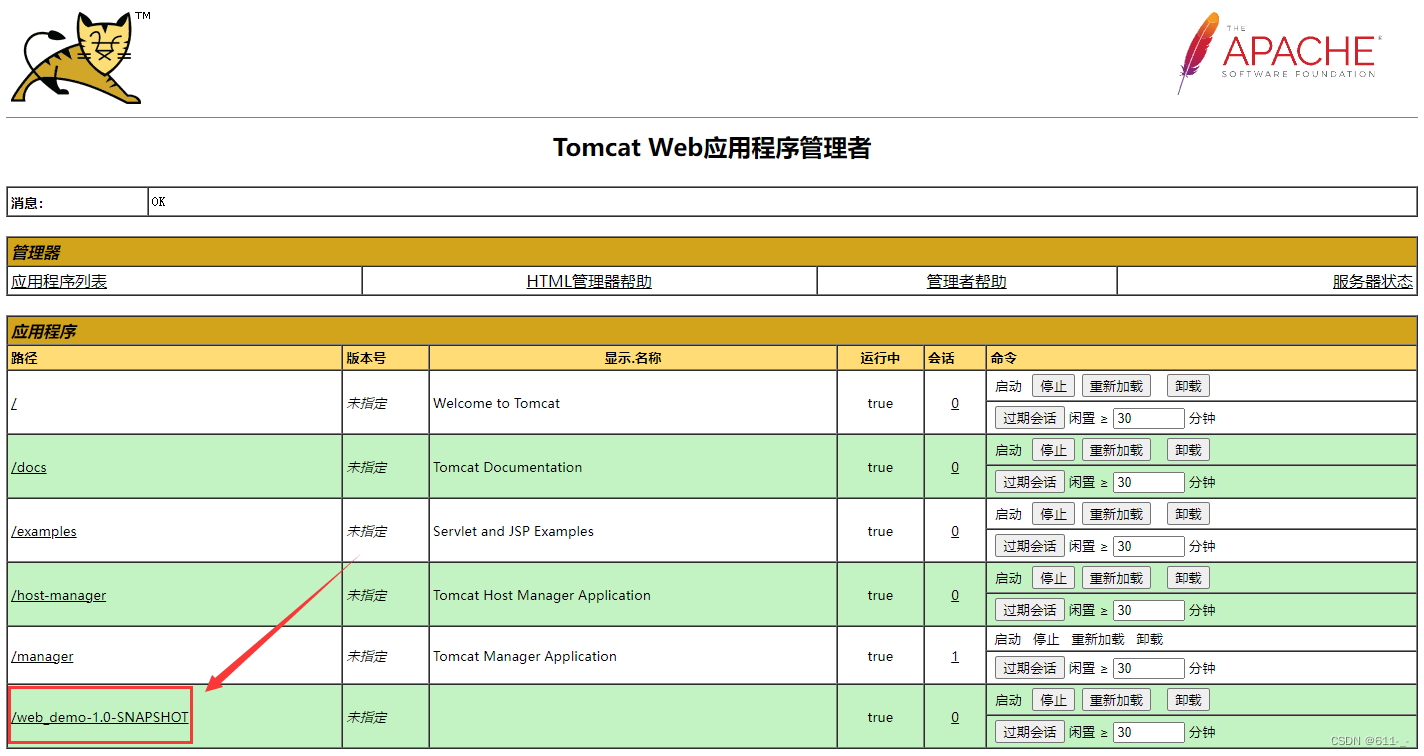Open the /host-manager application link

click(59, 596)
